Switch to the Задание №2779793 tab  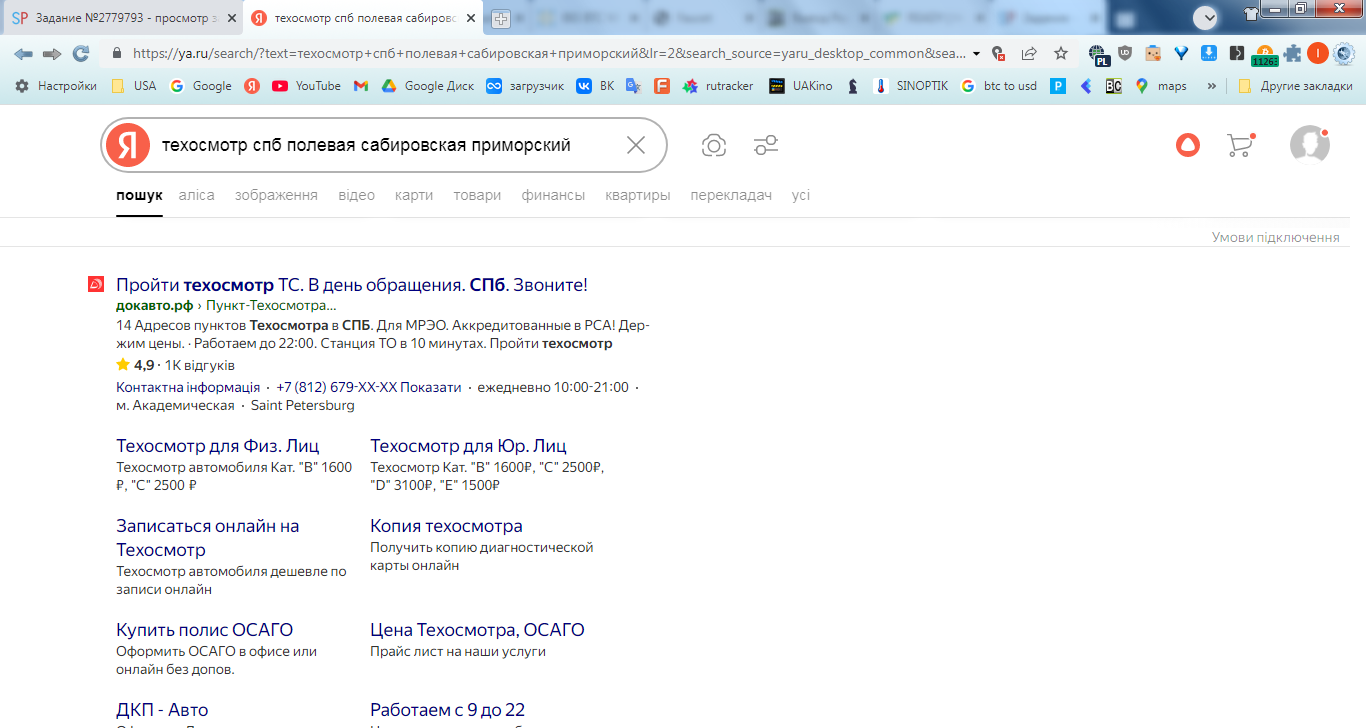(x=122, y=18)
